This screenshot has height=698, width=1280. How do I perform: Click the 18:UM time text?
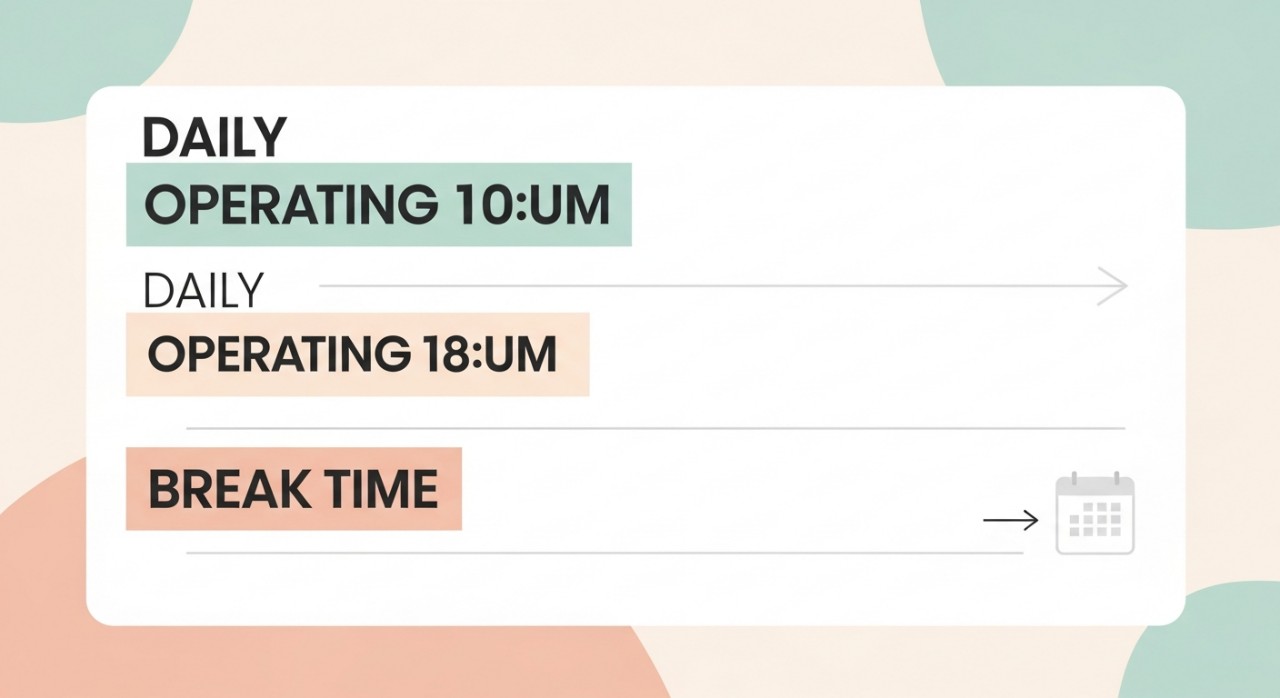click(x=484, y=355)
